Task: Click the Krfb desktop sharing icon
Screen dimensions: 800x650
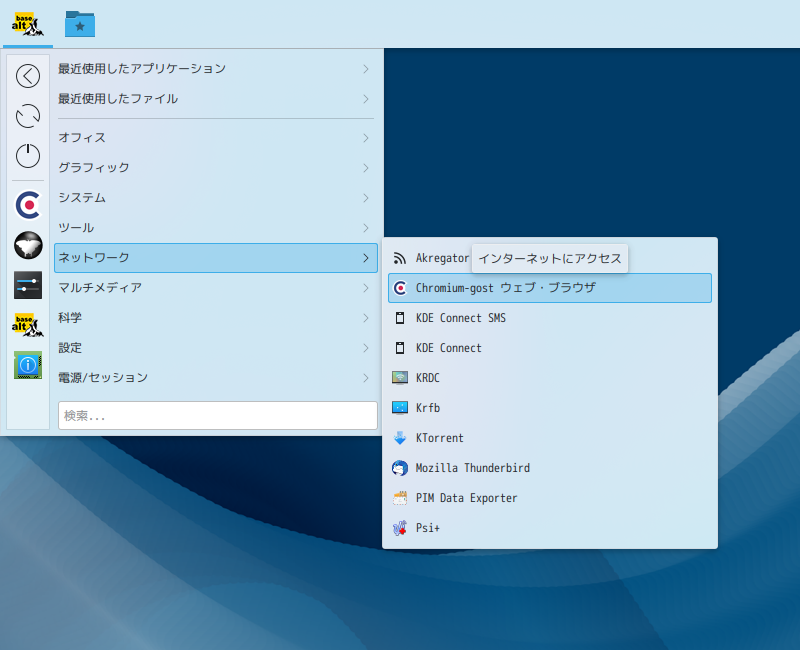Action: click(400, 408)
